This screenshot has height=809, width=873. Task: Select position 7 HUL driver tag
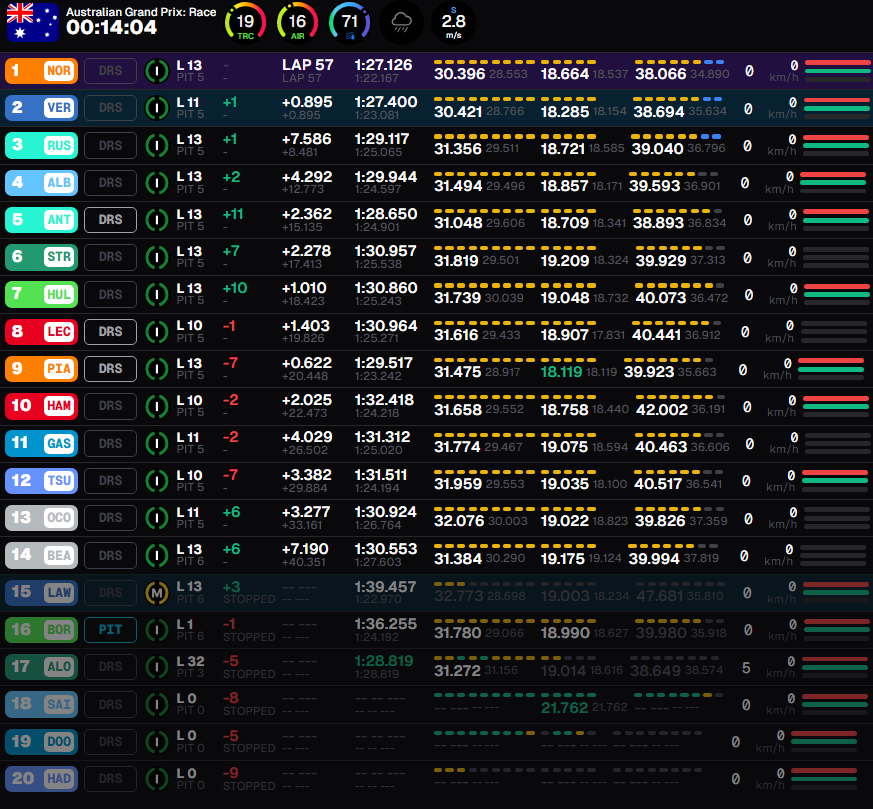[41, 294]
